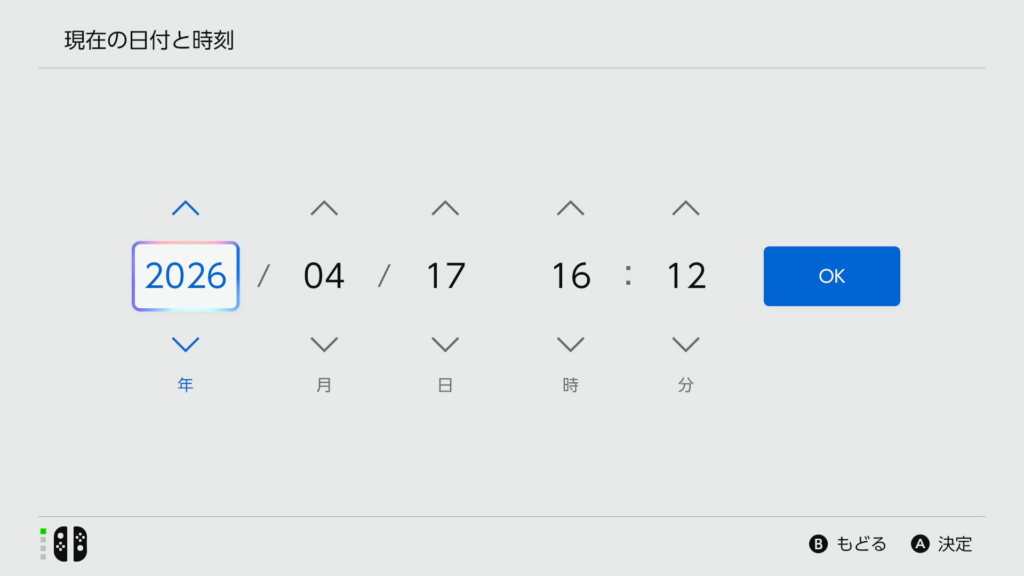Viewport: 1024px width, 576px height.
Task: Increase the year with the up arrow
Action: pyautogui.click(x=185, y=208)
